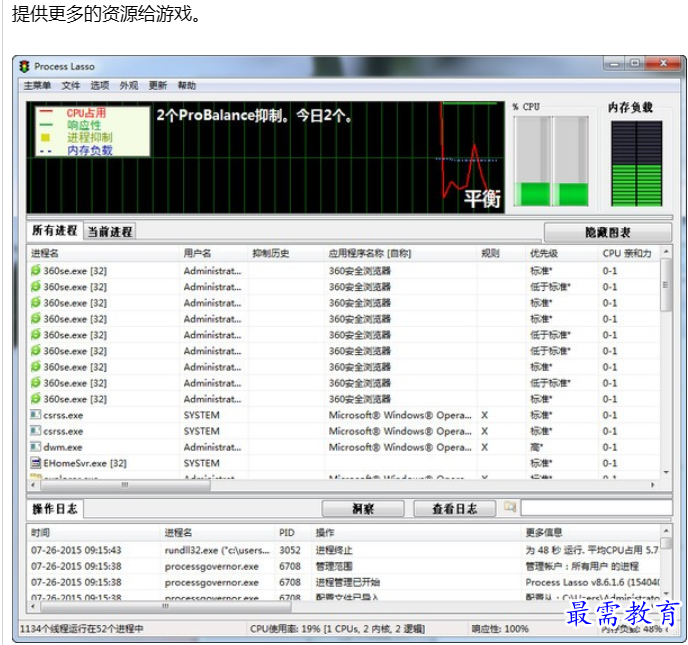Click the PID log column header

[293, 533]
